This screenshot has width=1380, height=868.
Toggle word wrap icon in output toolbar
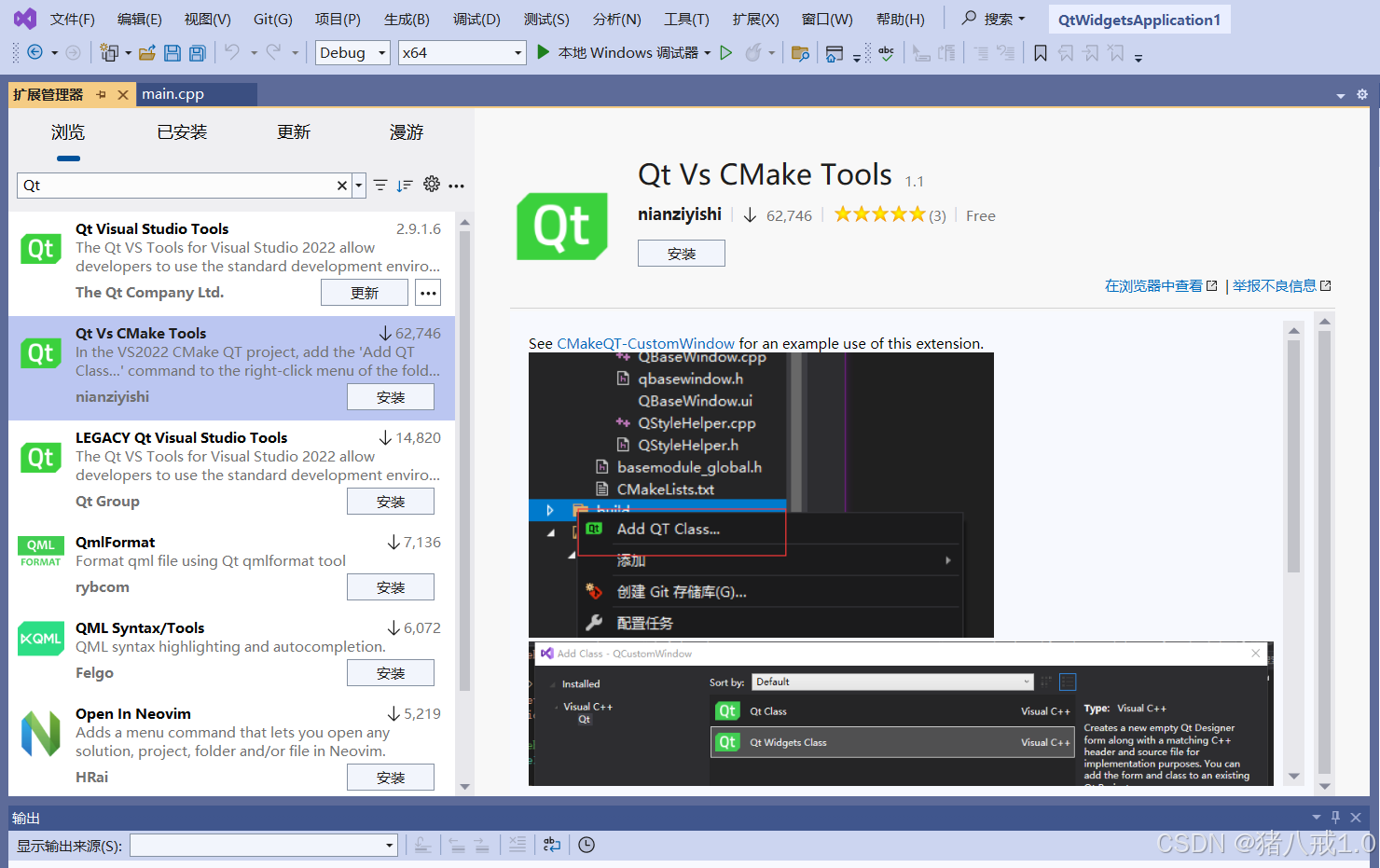pyautogui.click(x=552, y=845)
